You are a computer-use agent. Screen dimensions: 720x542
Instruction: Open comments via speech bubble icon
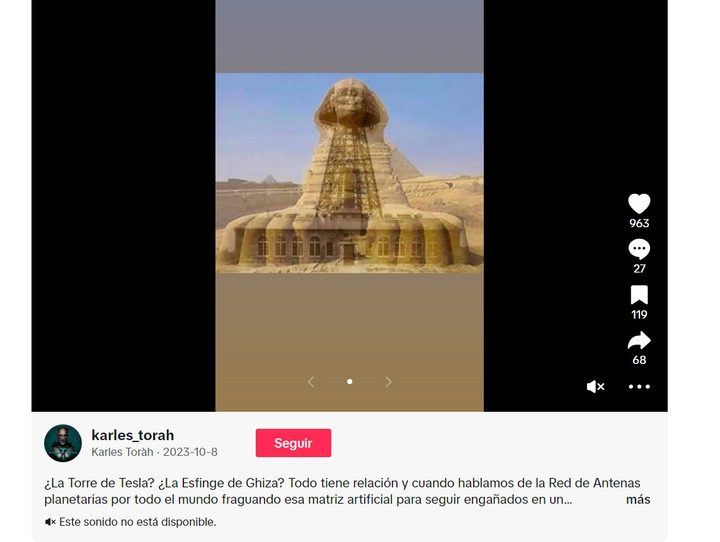(x=639, y=249)
